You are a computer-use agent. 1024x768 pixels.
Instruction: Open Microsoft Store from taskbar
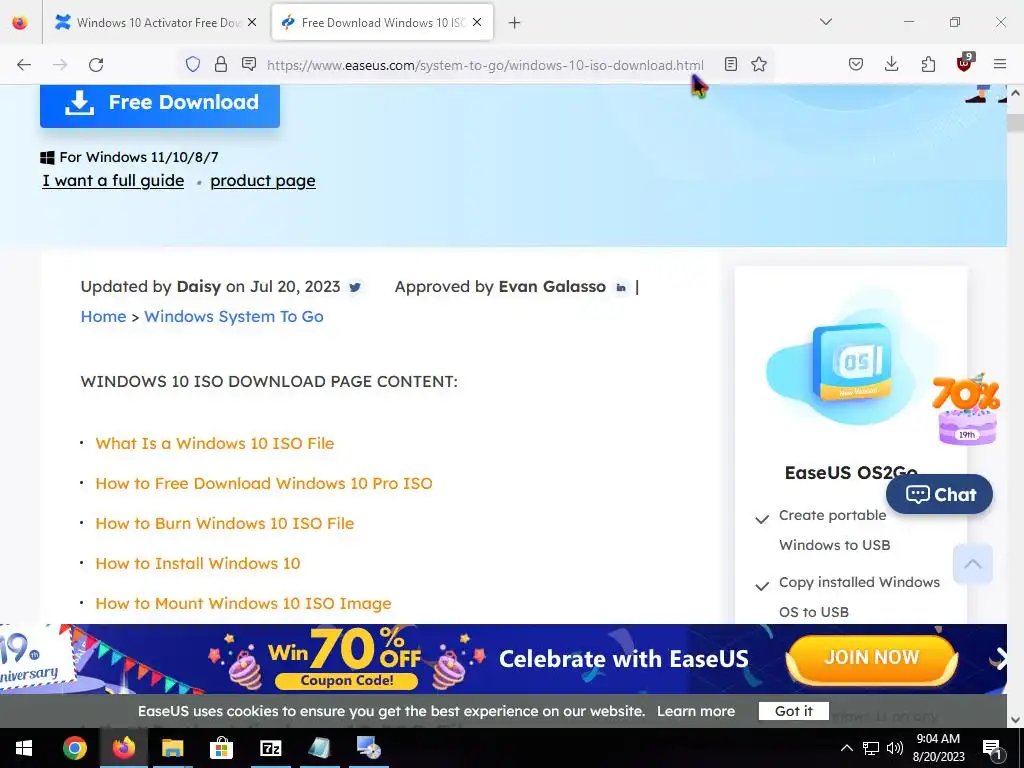click(x=221, y=748)
